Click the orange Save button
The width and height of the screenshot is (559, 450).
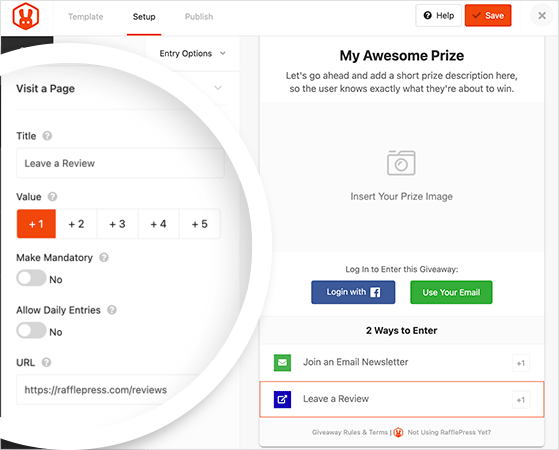[x=488, y=16]
